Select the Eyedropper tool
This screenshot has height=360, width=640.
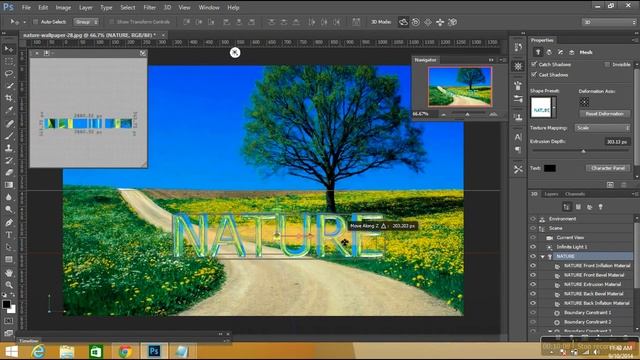click(x=9, y=110)
